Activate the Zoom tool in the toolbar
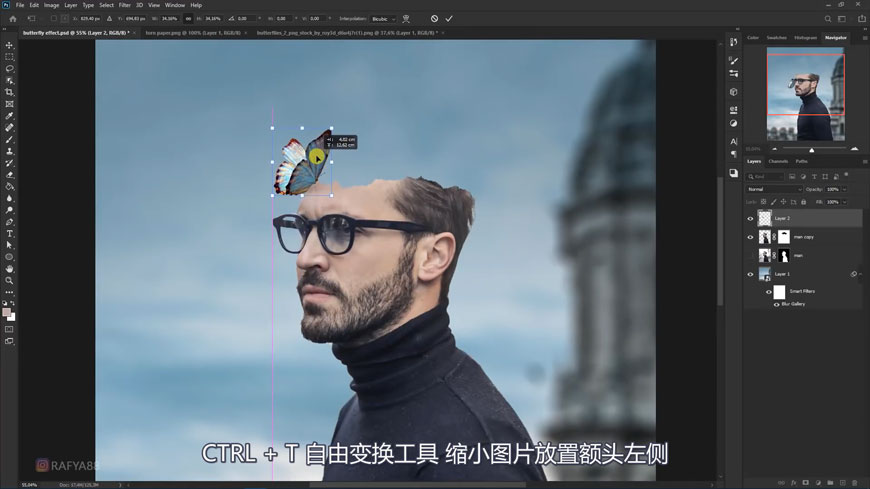The image size is (870, 489). coord(10,280)
